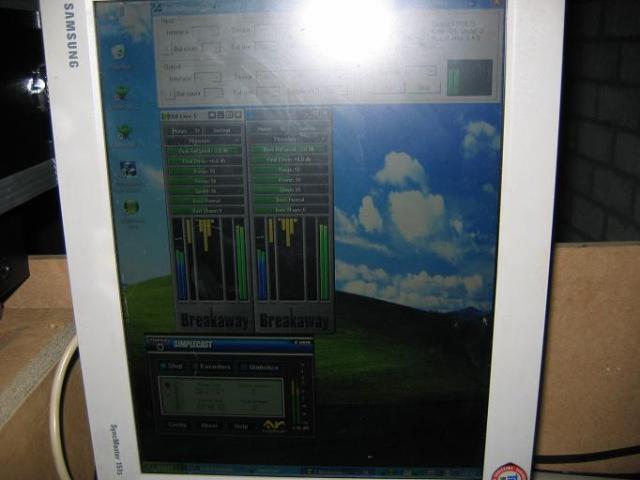
Task: Open Config in the SimpleCast window
Action: [x=178, y=424]
